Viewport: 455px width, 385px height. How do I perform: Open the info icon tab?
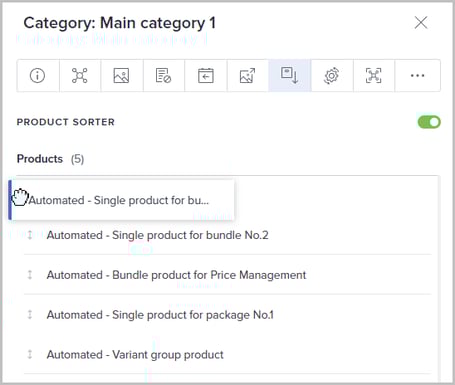tap(38, 76)
